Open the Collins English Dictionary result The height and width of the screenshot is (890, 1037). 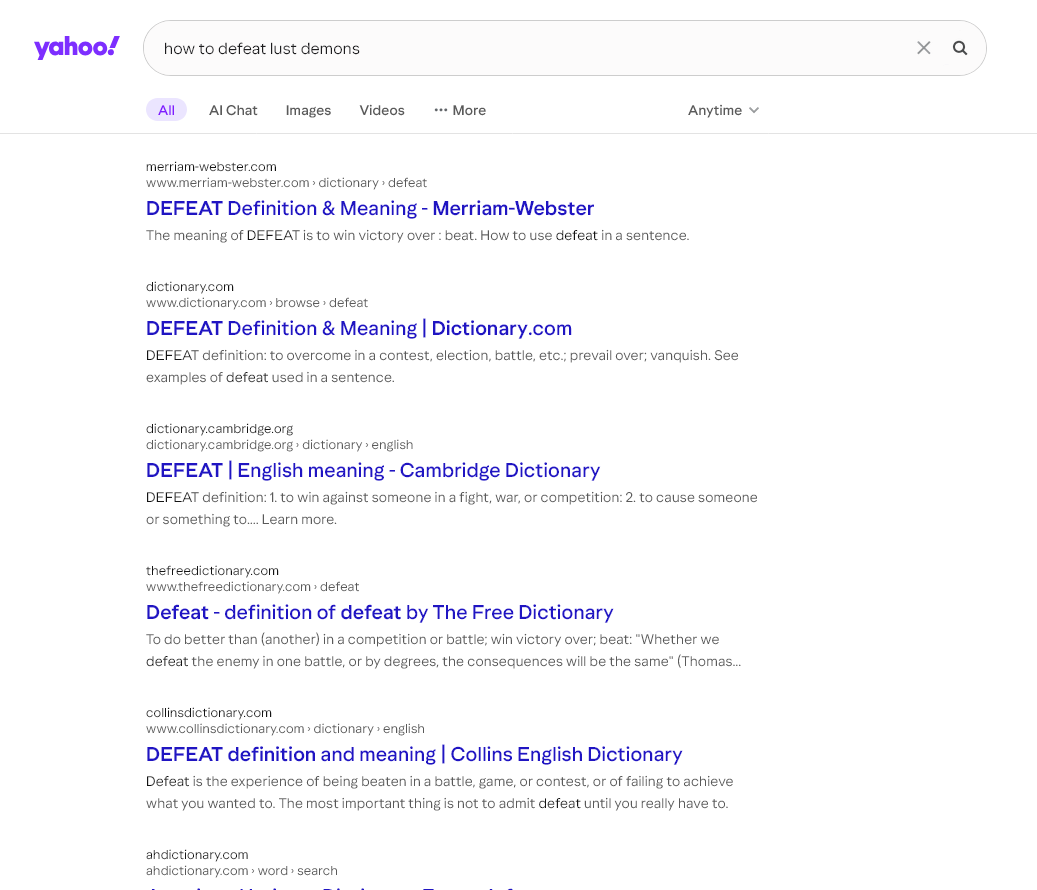(x=414, y=754)
